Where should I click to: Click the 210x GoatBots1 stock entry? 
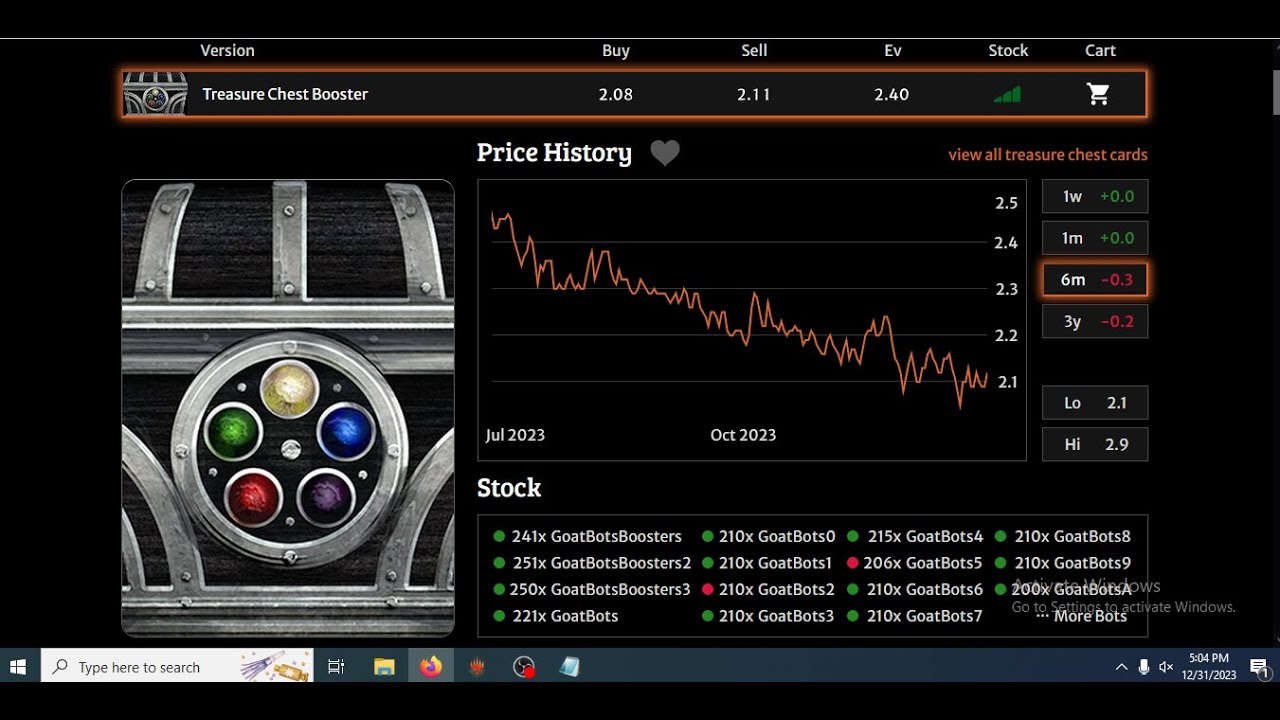[767, 563]
